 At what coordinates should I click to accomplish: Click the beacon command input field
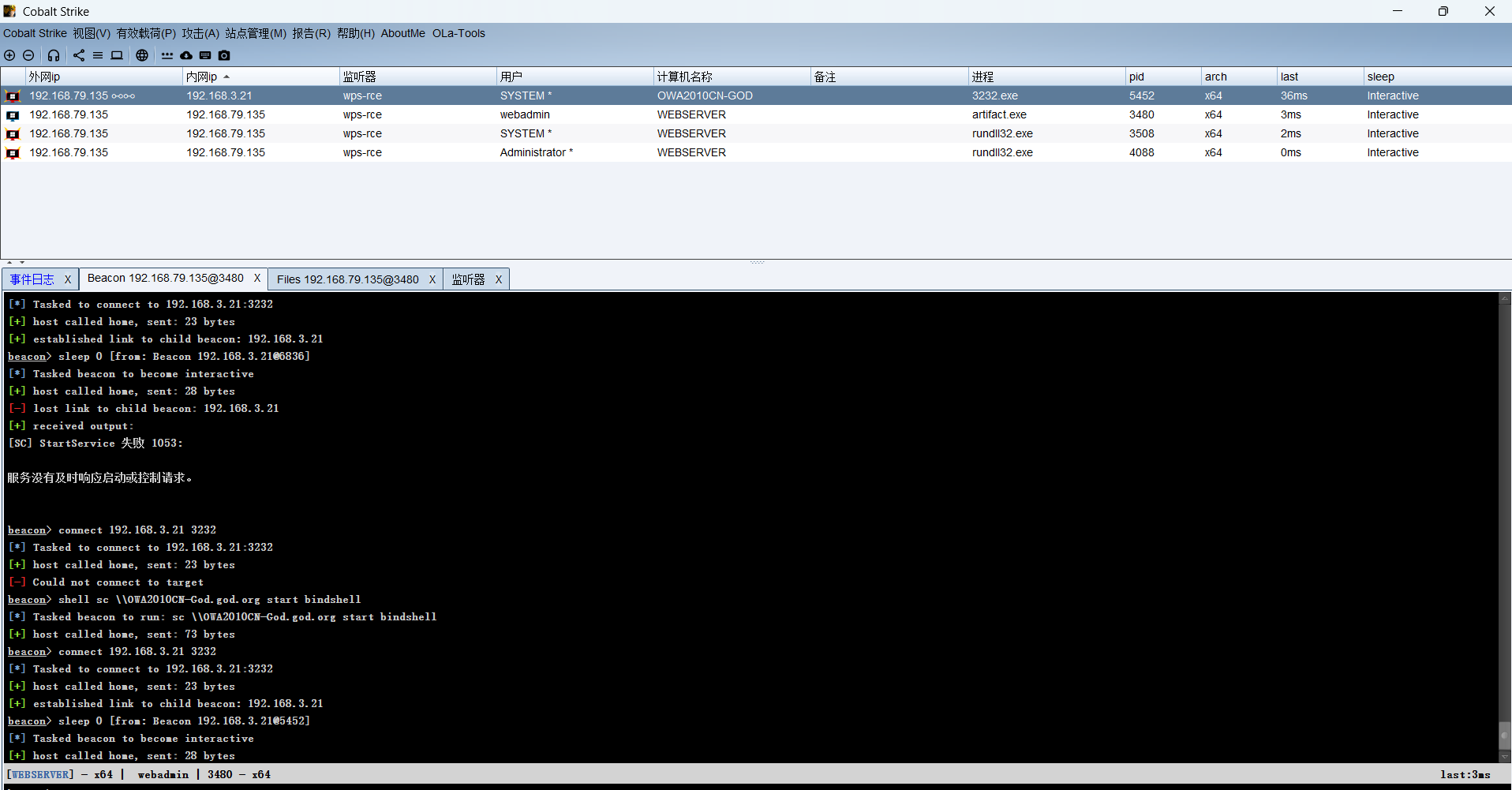point(756,787)
